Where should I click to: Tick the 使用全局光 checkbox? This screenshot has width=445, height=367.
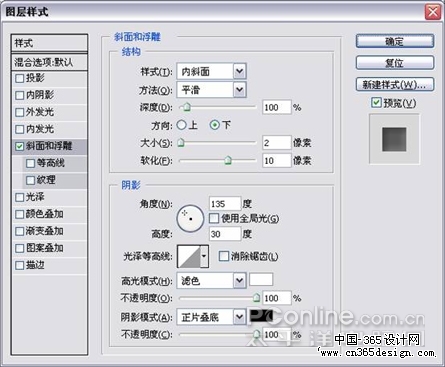point(214,218)
